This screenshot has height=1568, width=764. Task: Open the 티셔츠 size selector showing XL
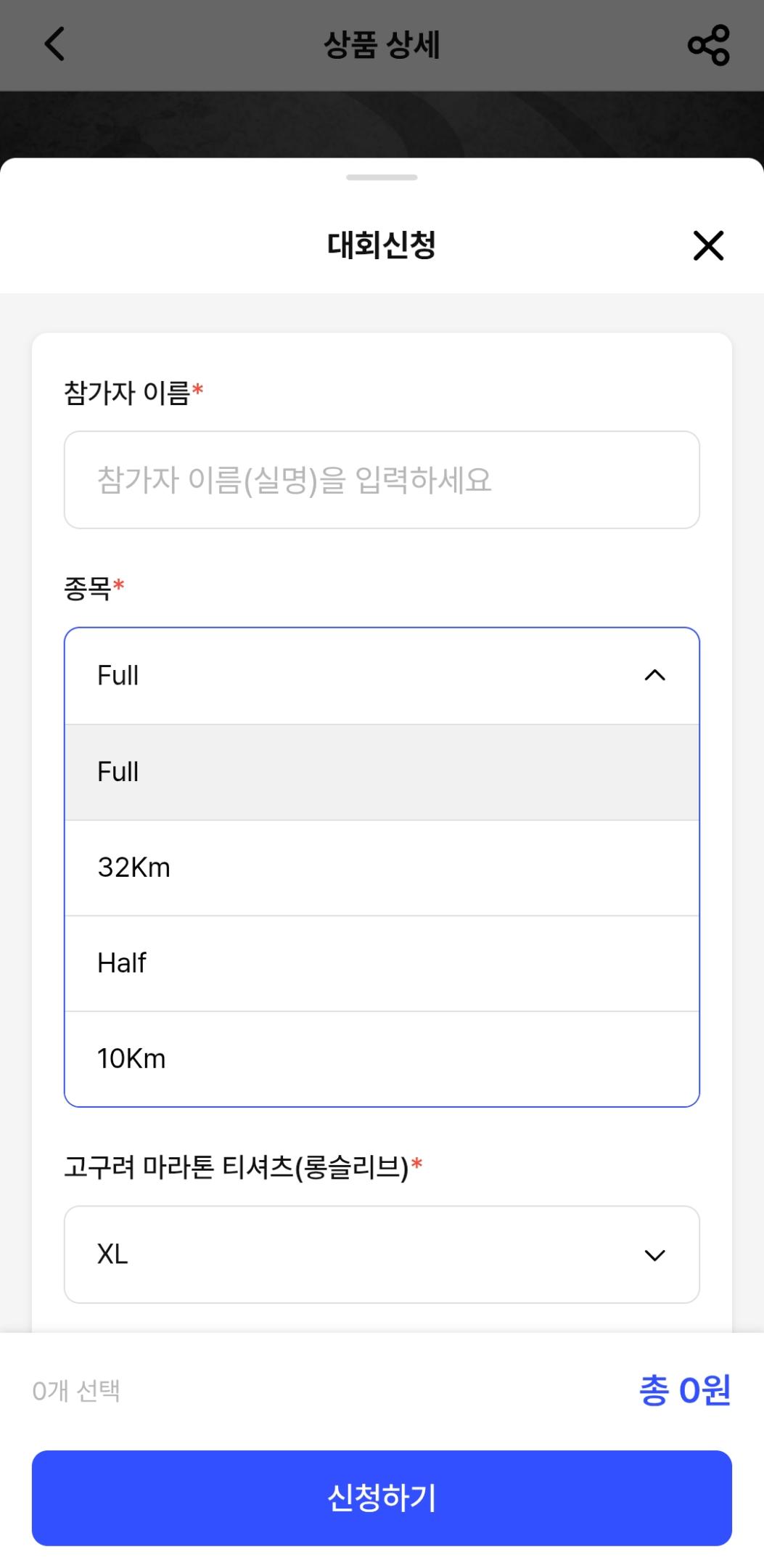[382, 1255]
